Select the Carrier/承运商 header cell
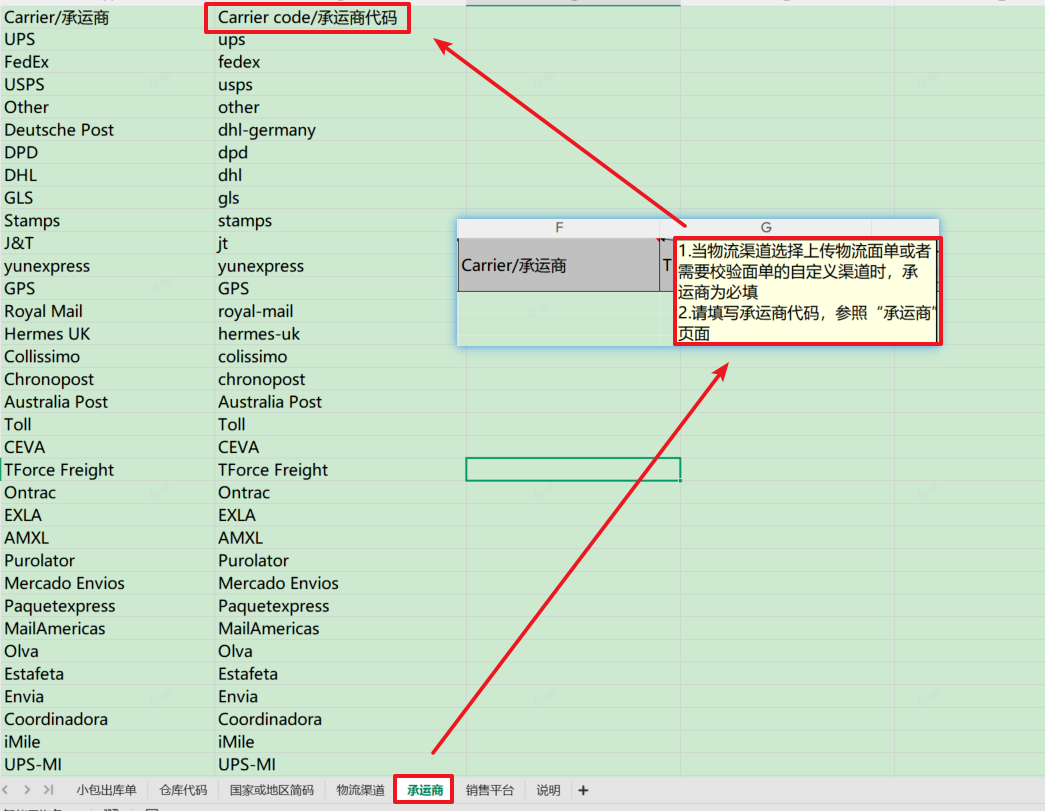 (107, 17)
